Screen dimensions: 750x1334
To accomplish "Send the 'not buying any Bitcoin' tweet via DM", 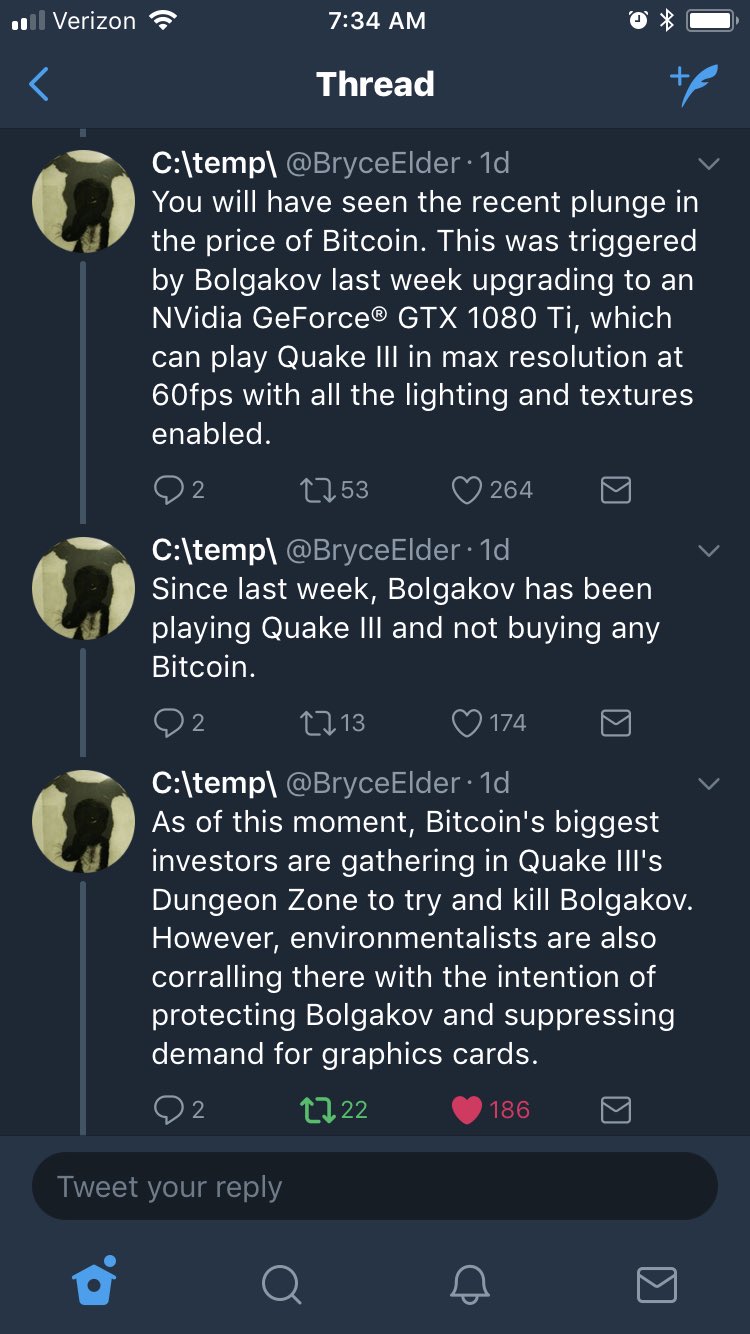I will pyautogui.click(x=615, y=722).
